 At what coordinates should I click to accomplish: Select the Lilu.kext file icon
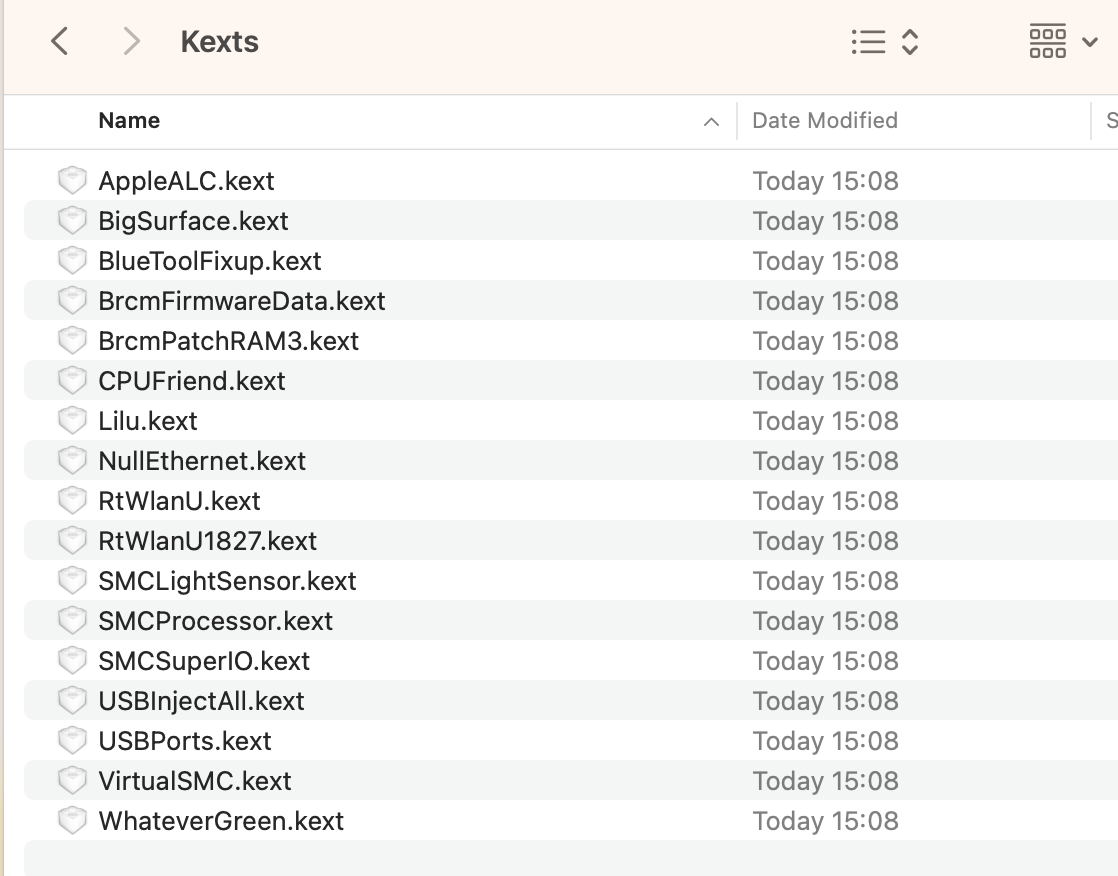(72, 420)
